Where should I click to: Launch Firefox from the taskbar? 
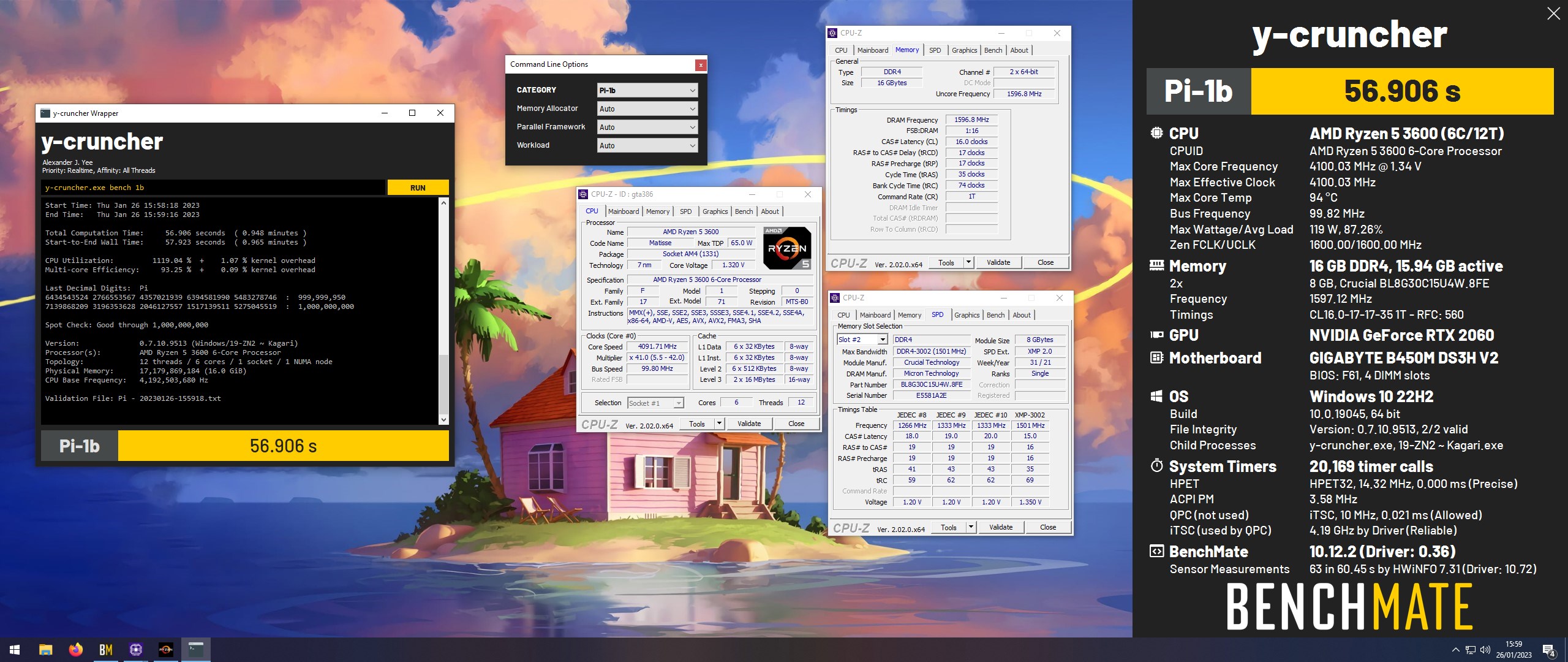pos(75,650)
